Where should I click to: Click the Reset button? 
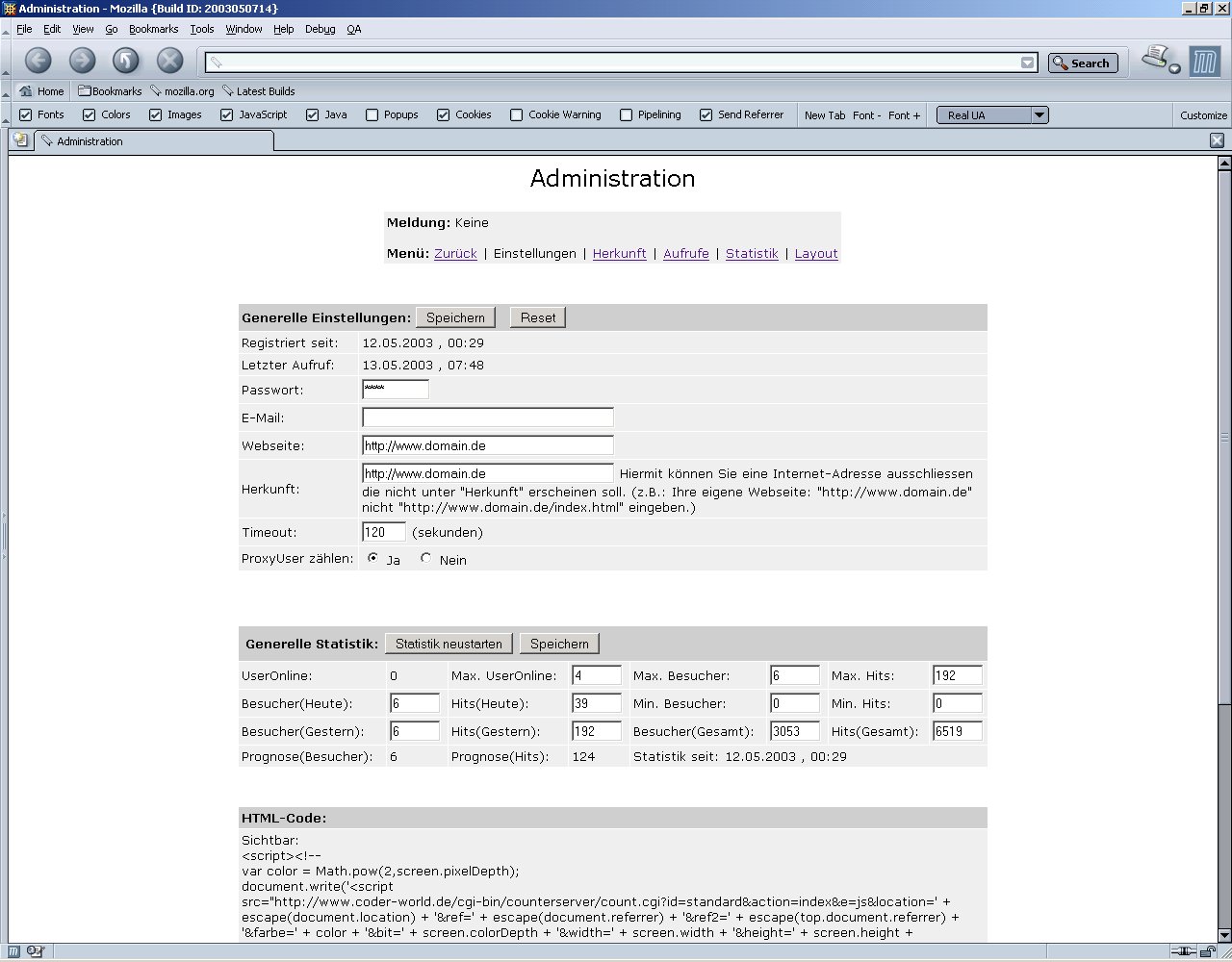[x=538, y=317]
